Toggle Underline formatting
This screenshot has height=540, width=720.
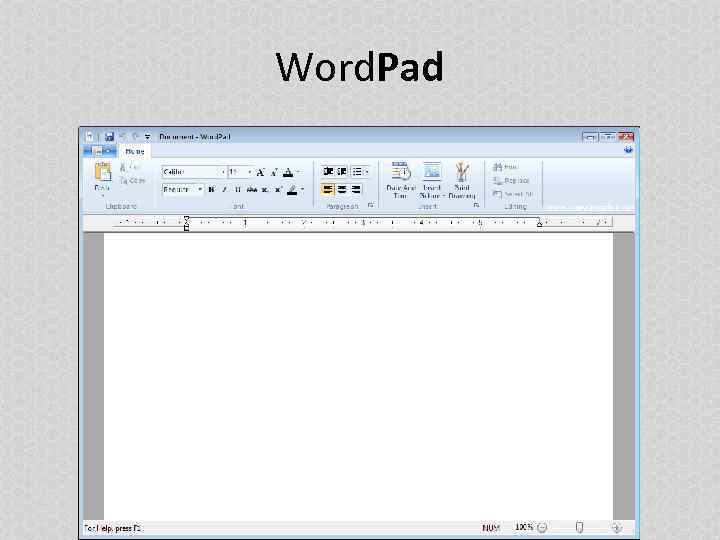coord(238,189)
